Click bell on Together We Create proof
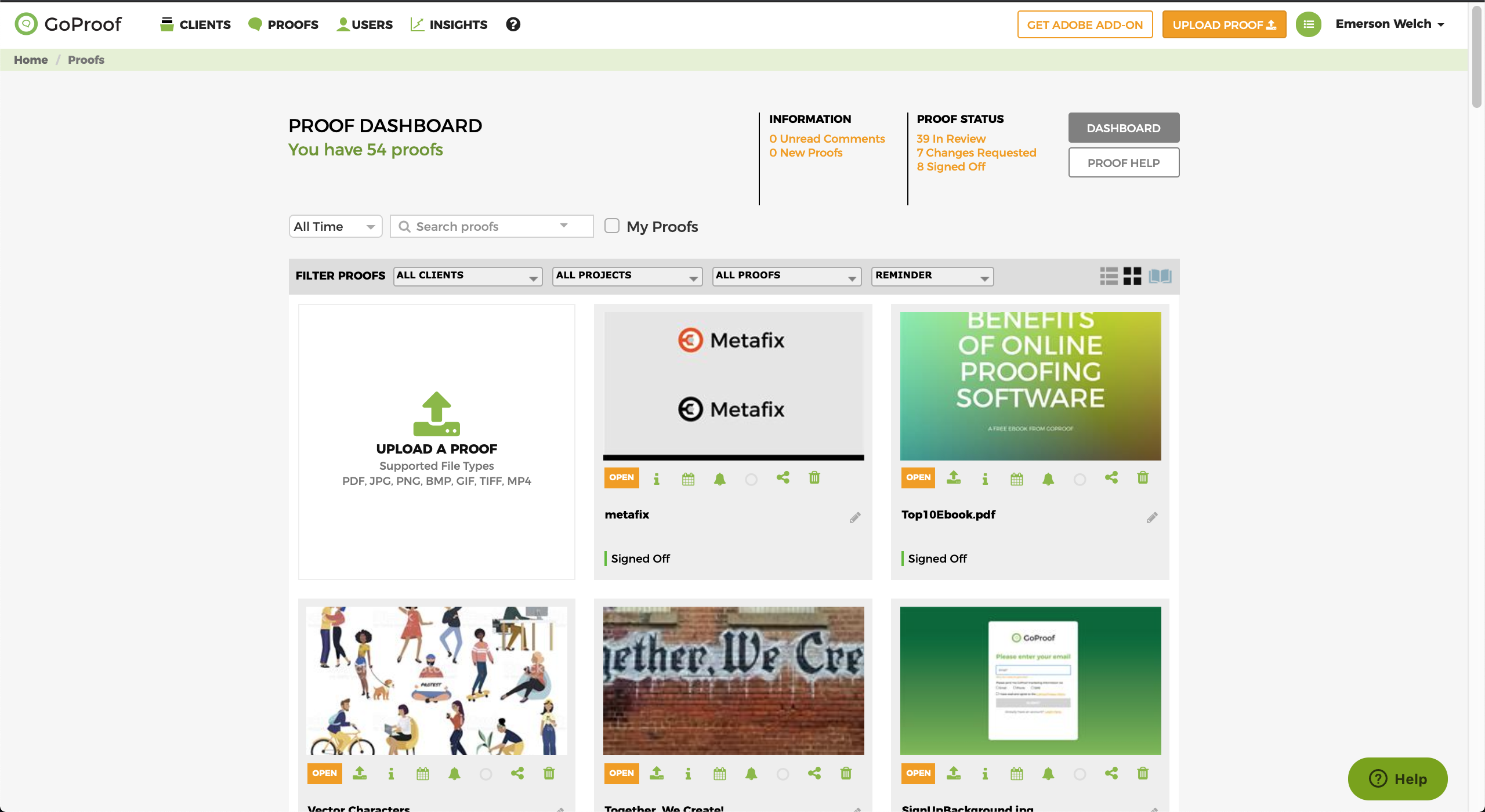Image resolution: width=1485 pixels, height=812 pixels. point(751,774)
